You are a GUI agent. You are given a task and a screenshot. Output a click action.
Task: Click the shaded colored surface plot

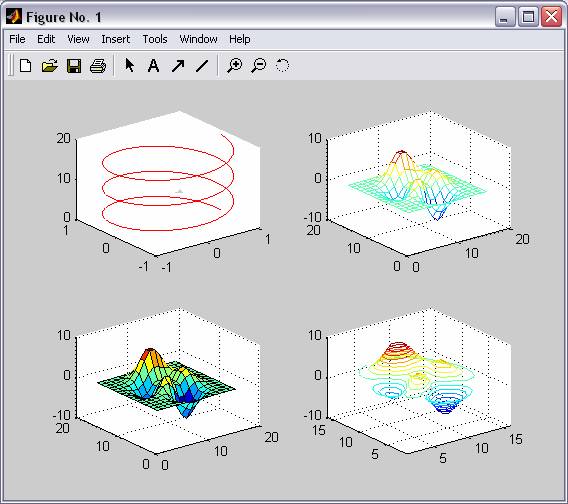tap(167, 382)
